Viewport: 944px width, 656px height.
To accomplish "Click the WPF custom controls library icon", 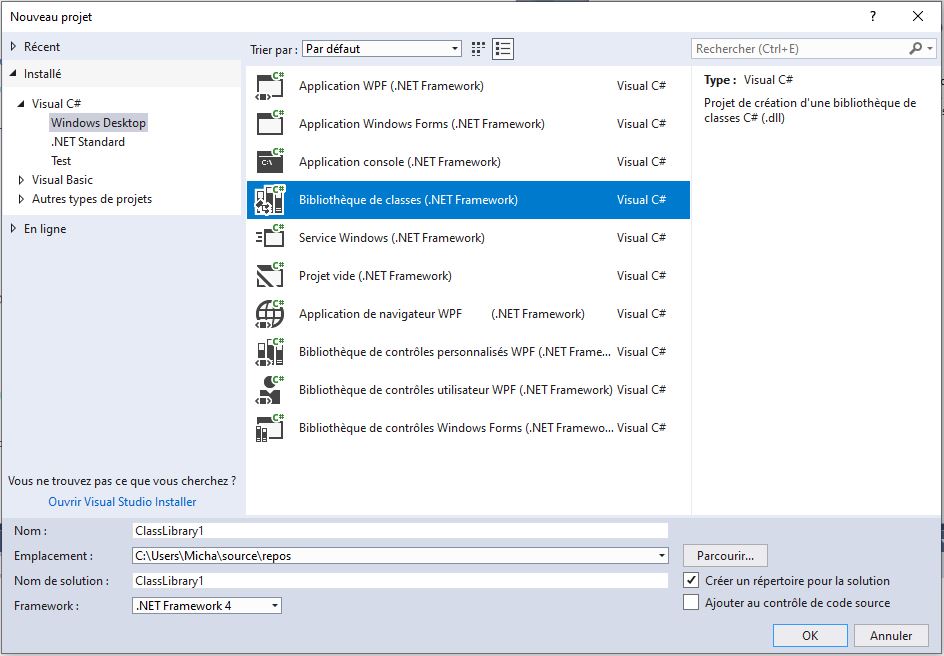I will coord(270,351).
